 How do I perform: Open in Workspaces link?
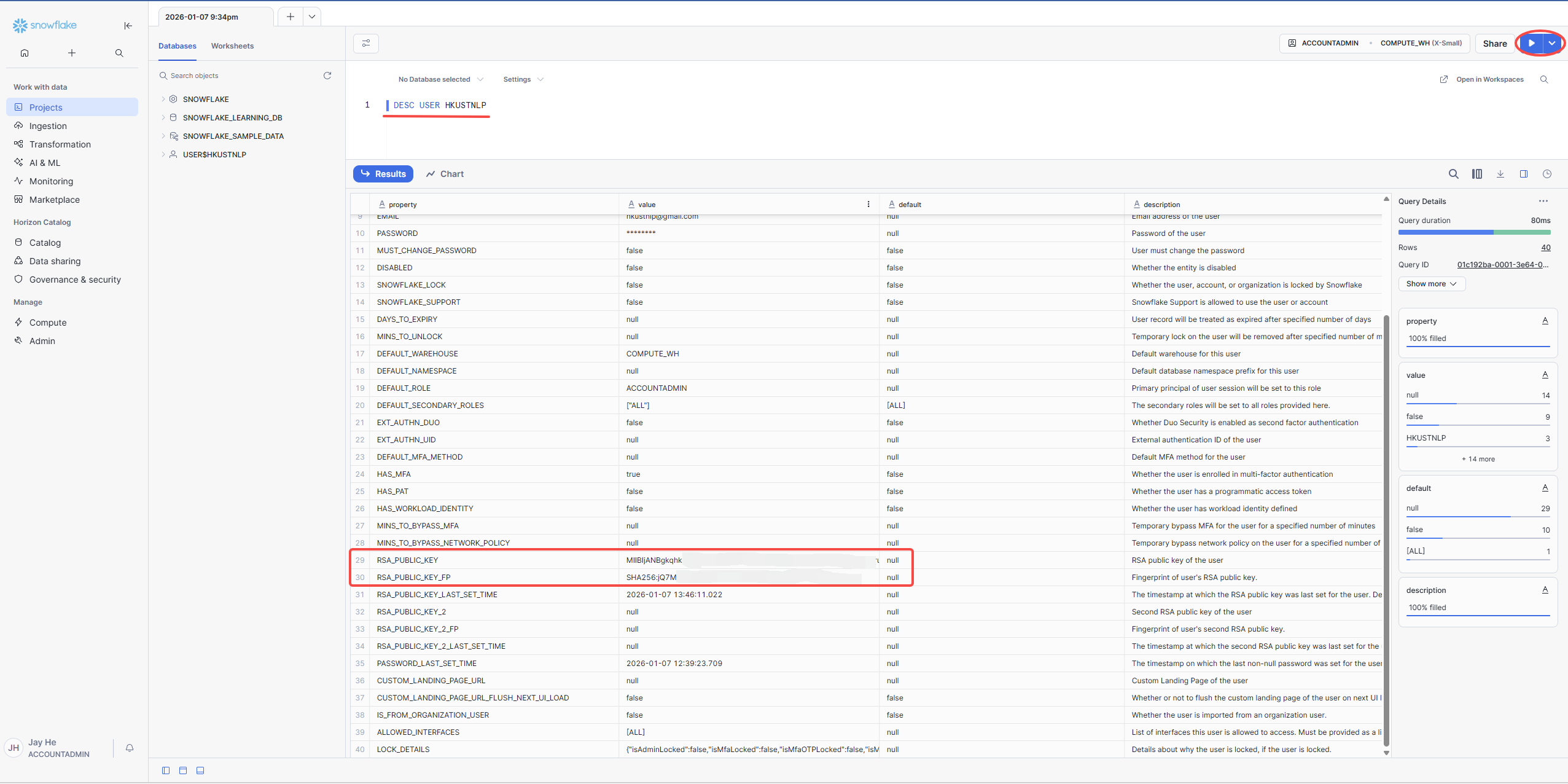[1482, 79]
